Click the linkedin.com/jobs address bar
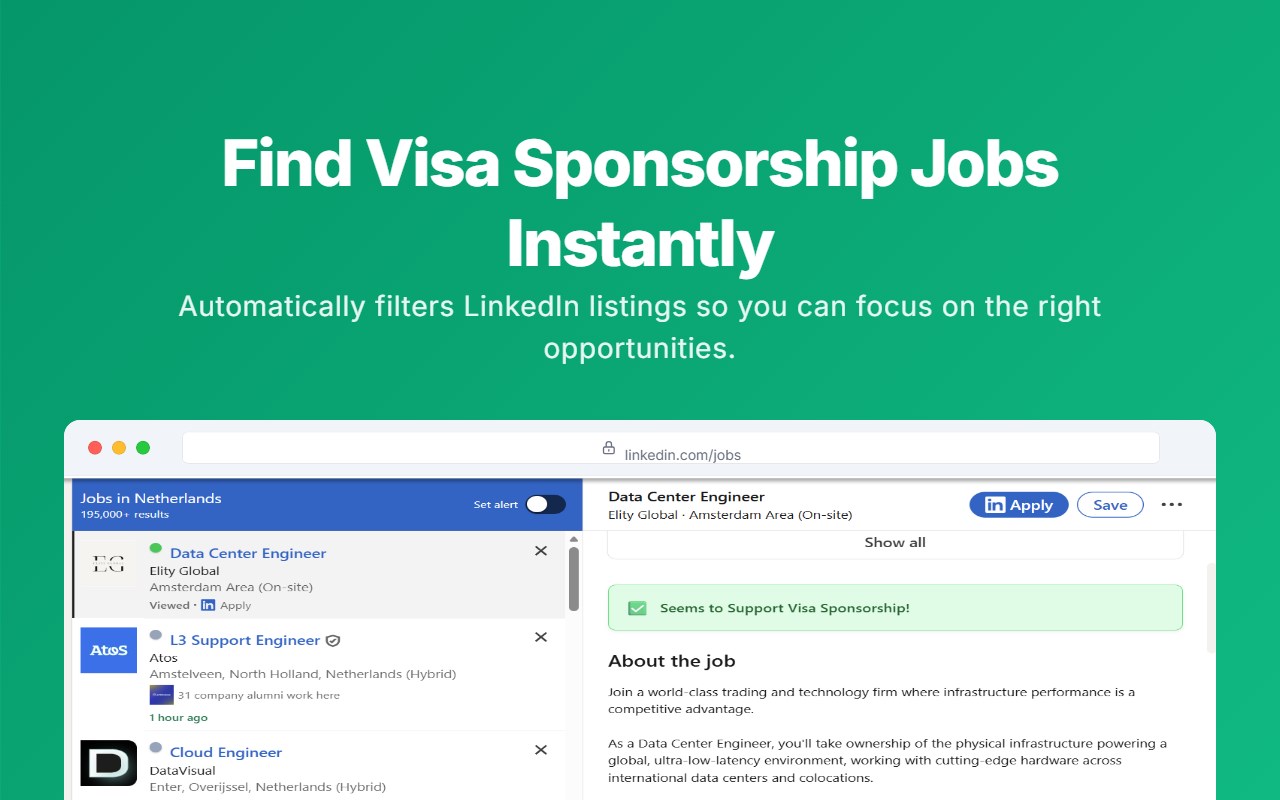This screenshot has width=1280, height=800. (671, 448)
